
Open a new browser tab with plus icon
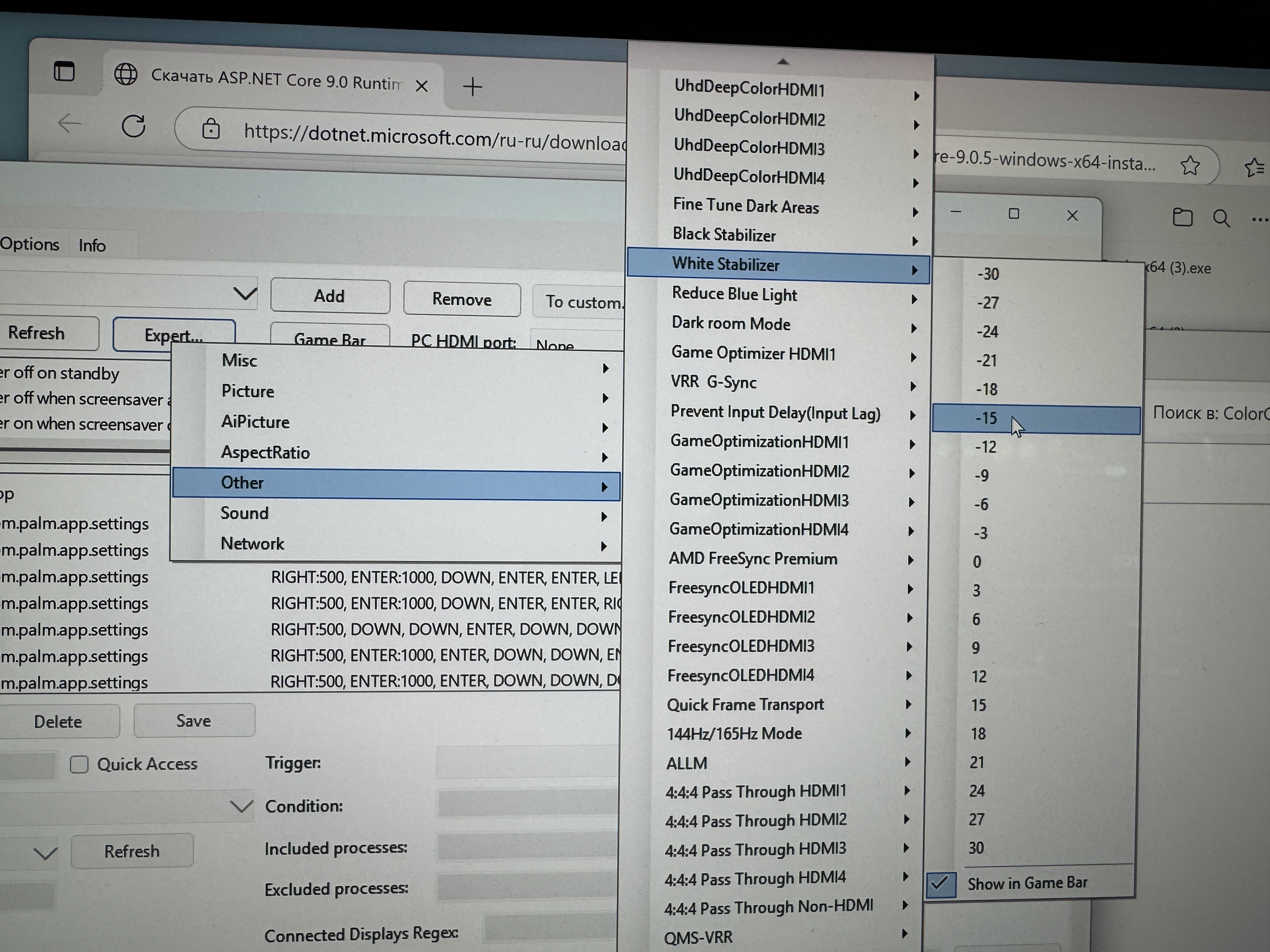click(x=472, y=87)
